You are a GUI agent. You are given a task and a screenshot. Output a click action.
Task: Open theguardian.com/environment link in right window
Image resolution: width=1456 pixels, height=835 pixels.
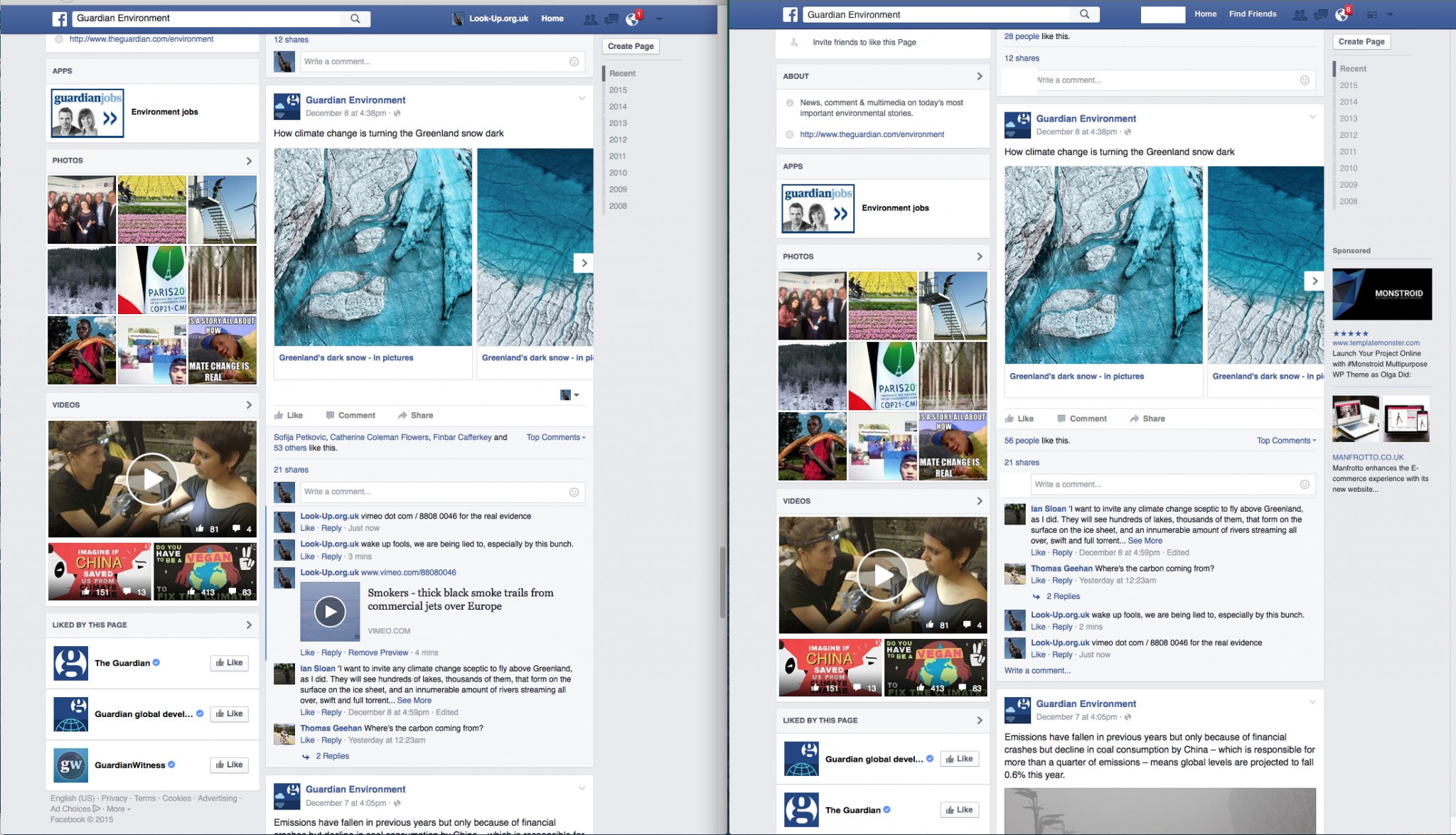pos(872,135)
